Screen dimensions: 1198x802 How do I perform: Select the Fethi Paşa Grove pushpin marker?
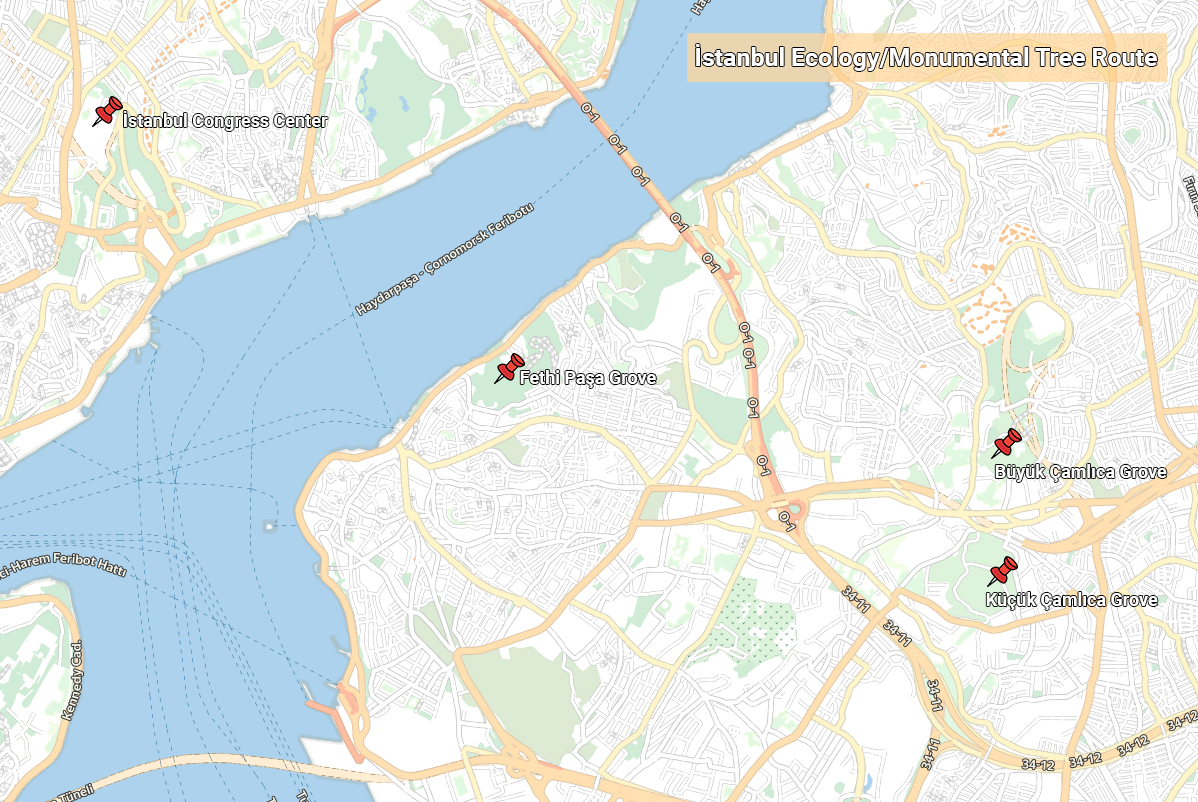click(510, 368)
